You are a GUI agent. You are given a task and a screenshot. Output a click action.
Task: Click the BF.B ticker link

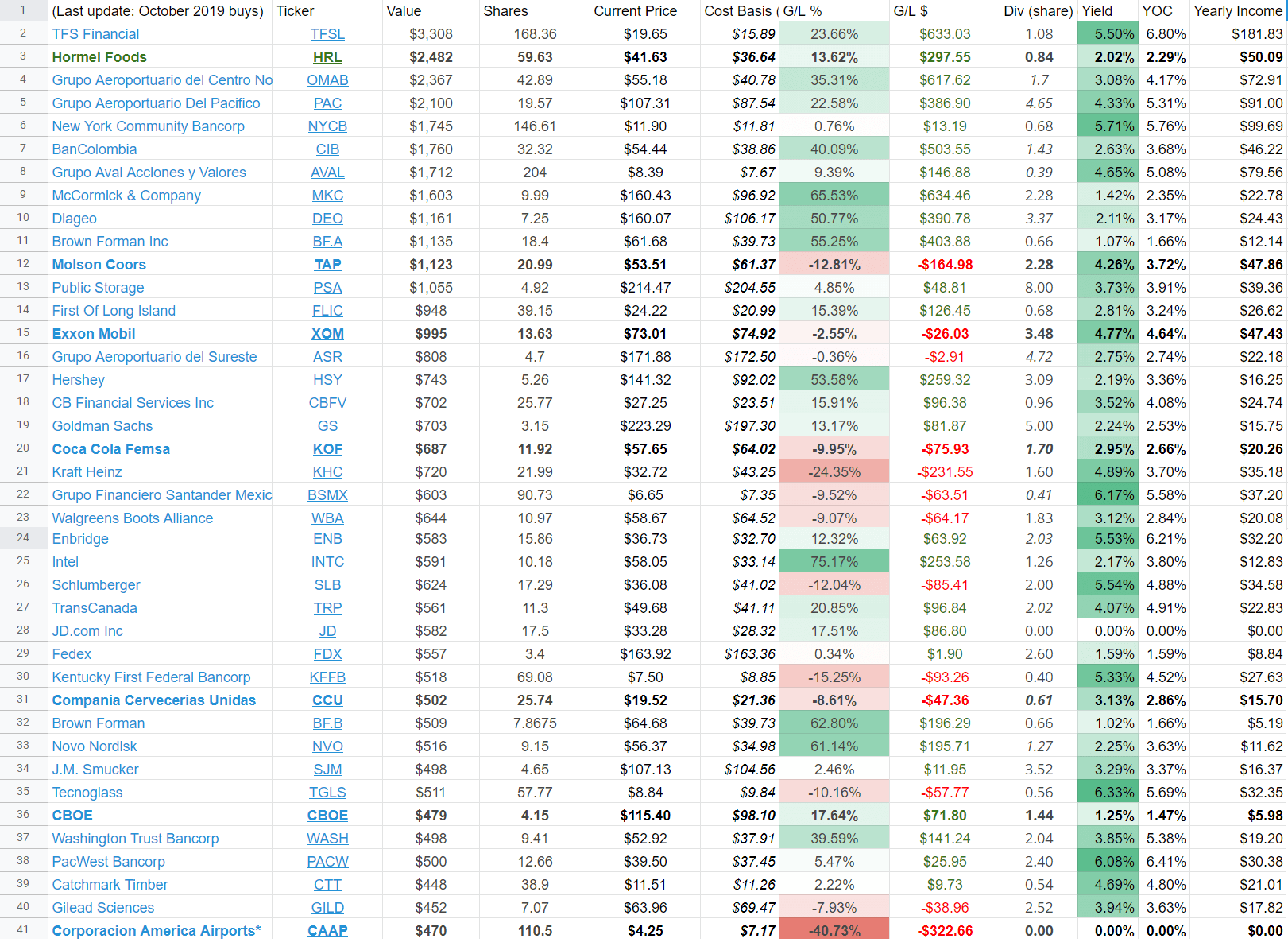click(x=327, y=723)
